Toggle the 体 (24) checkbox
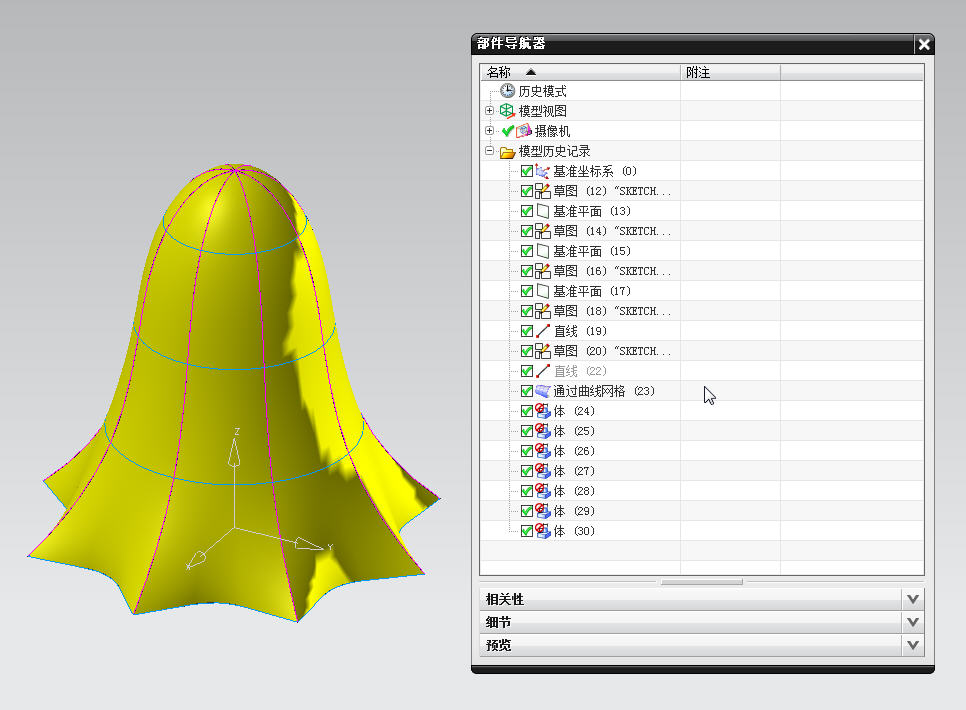 click(x=527, y=411)
